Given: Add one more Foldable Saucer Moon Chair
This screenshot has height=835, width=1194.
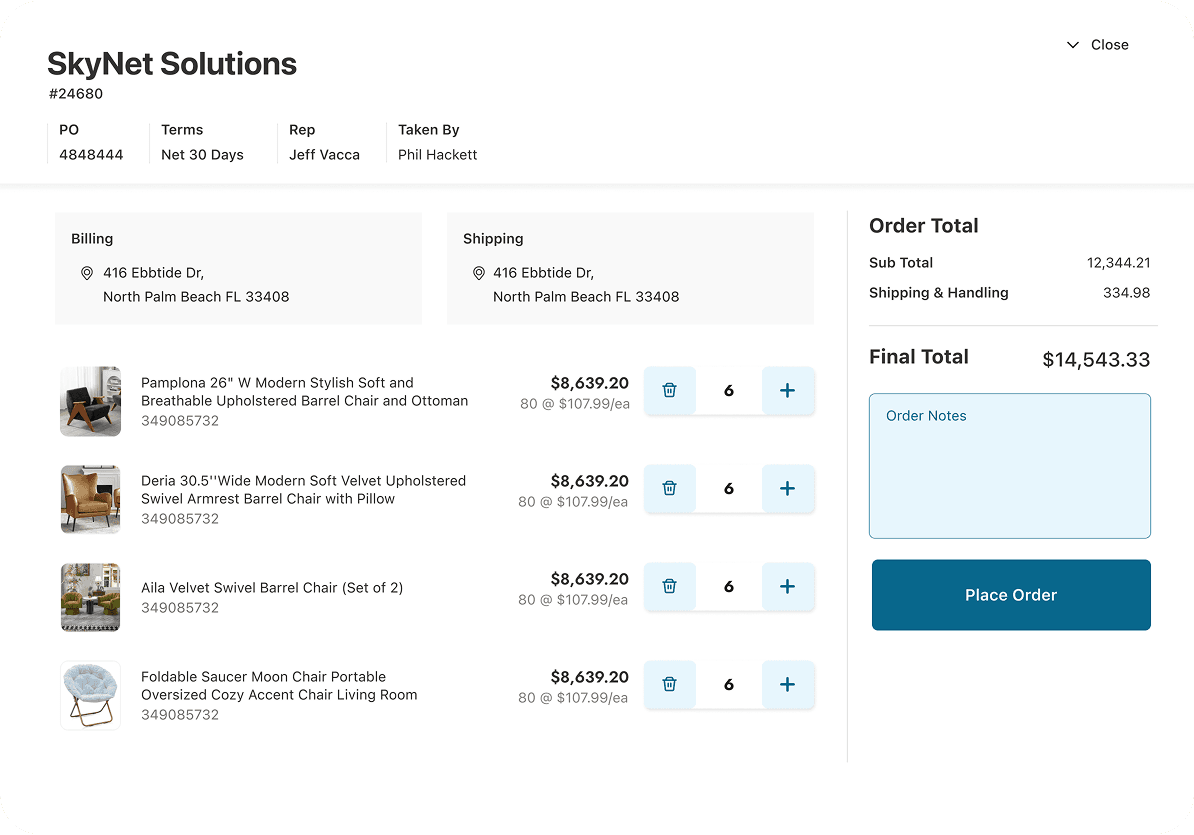Looking at the screenshot, I should click(787, 684).
